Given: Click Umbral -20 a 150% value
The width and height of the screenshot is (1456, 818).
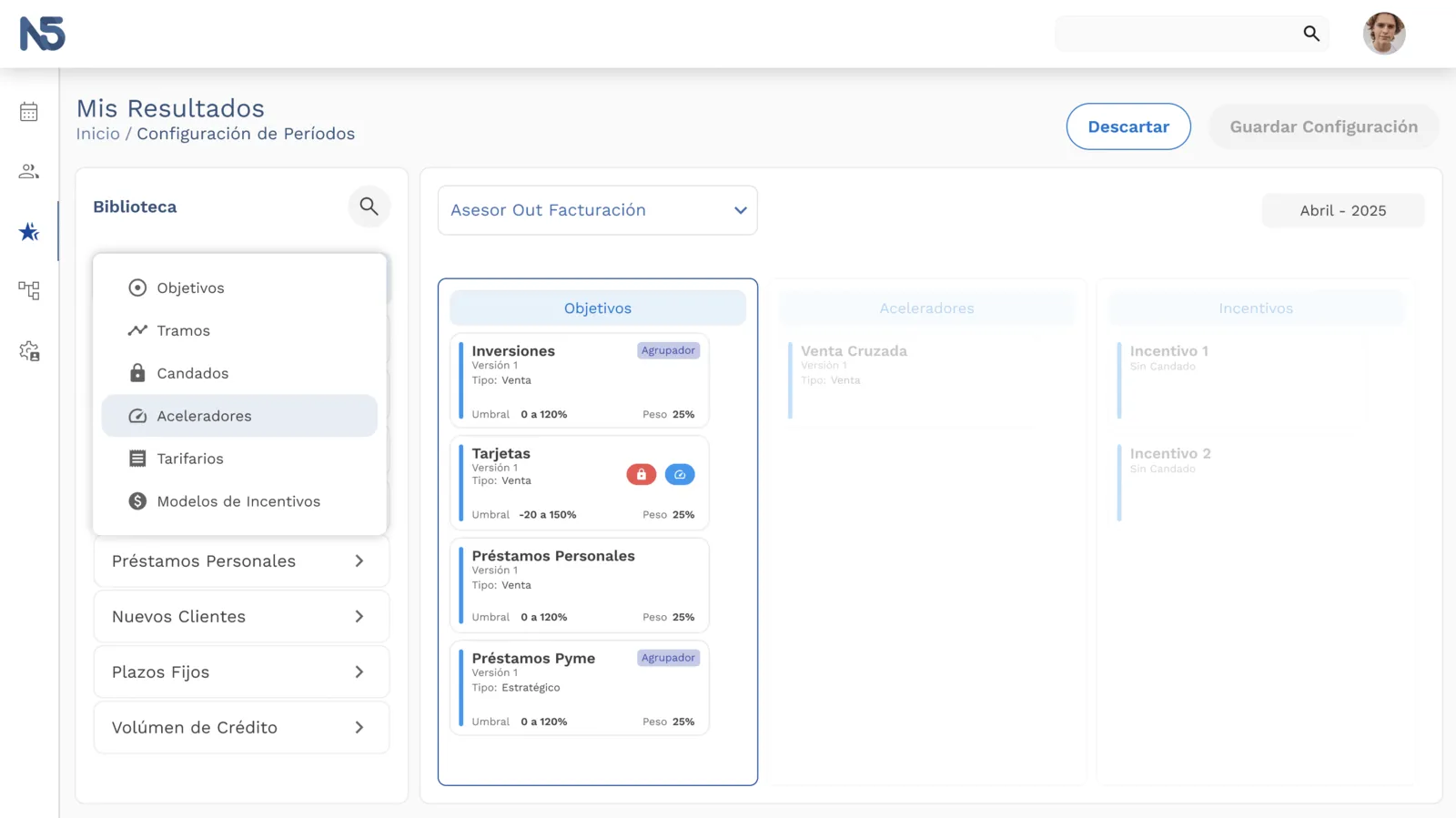Looking at the screenshot, I should (x=548, y=515).
